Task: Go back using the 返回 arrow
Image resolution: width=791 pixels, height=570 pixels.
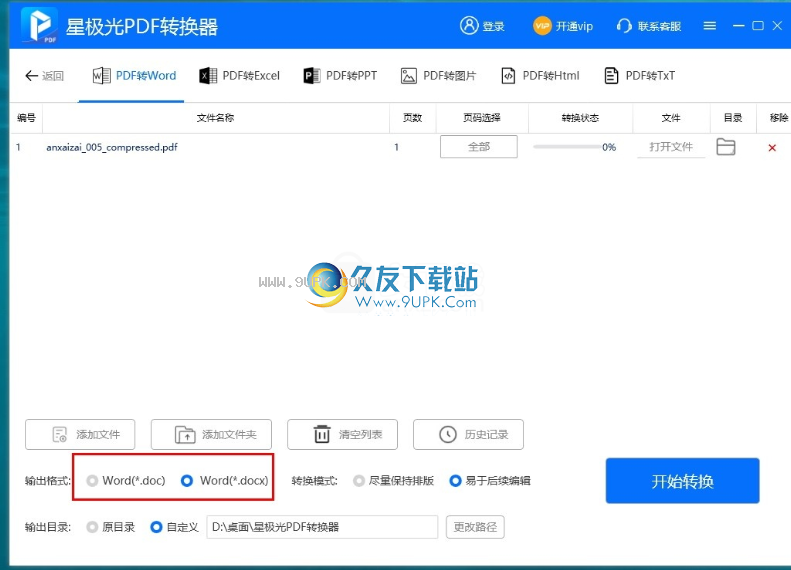Action: (x=44, y=76)
